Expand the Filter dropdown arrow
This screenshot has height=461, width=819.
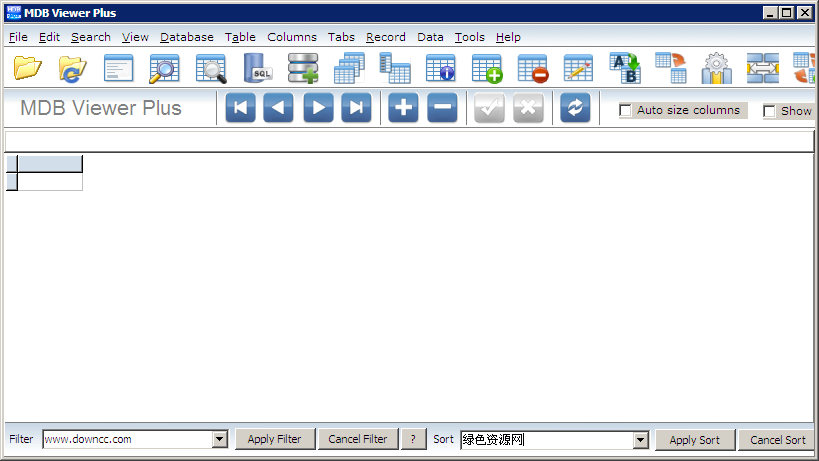[220, 439]
